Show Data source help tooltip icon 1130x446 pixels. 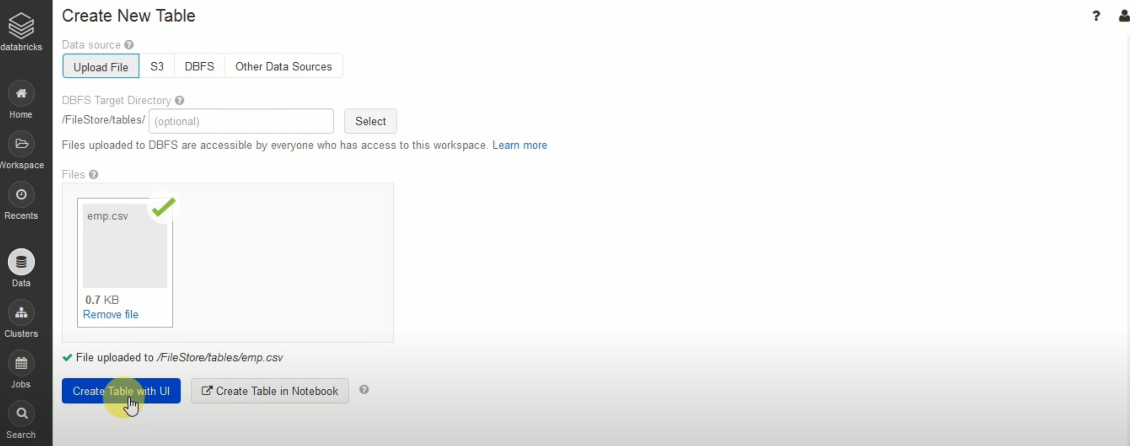(129, 45)
